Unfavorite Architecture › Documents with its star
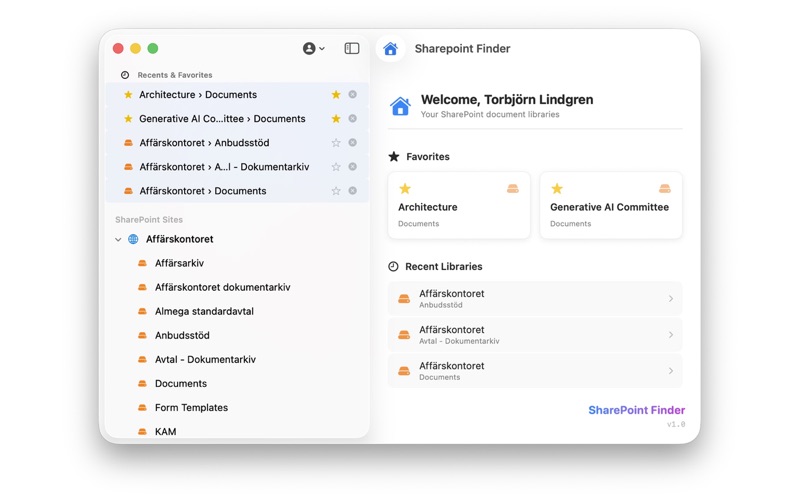This screenshot has width=800, height=500. click(336, 94)
